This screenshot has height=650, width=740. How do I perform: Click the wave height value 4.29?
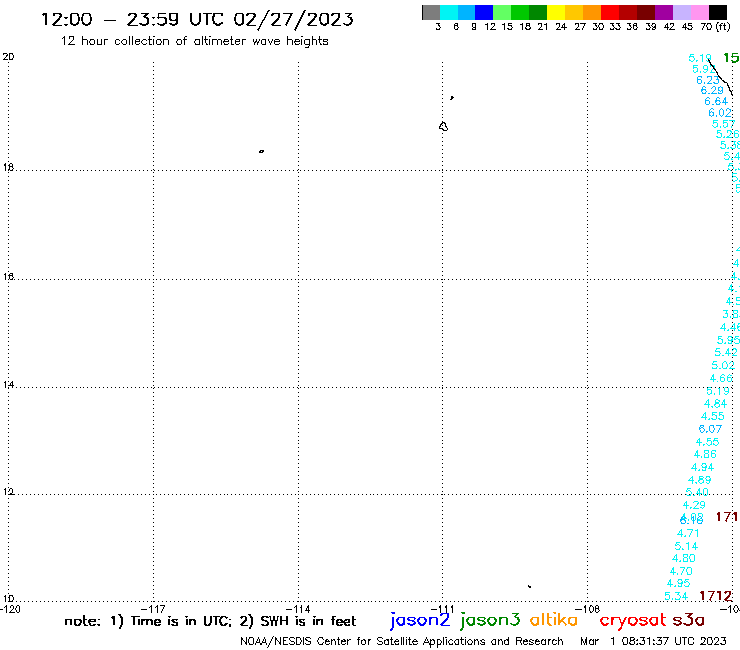[694, 505]
